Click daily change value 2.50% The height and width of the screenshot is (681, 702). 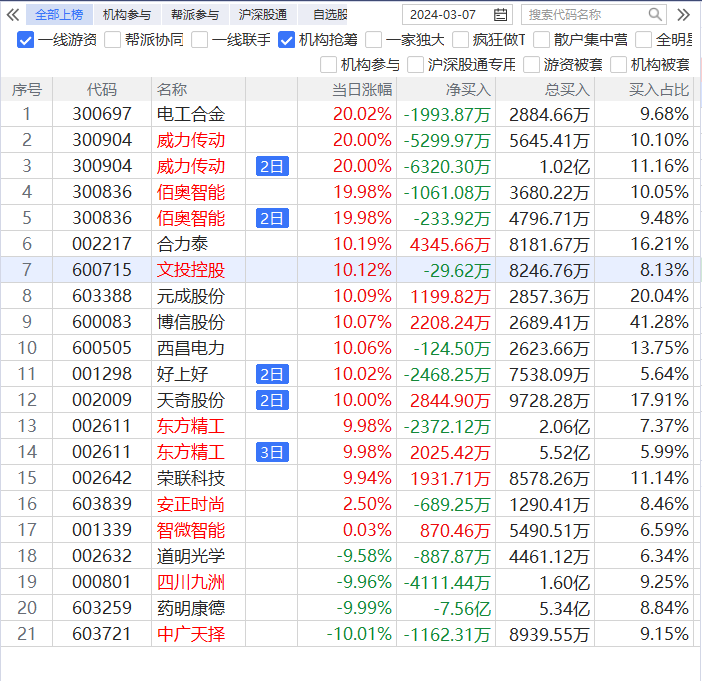[367, 504]
